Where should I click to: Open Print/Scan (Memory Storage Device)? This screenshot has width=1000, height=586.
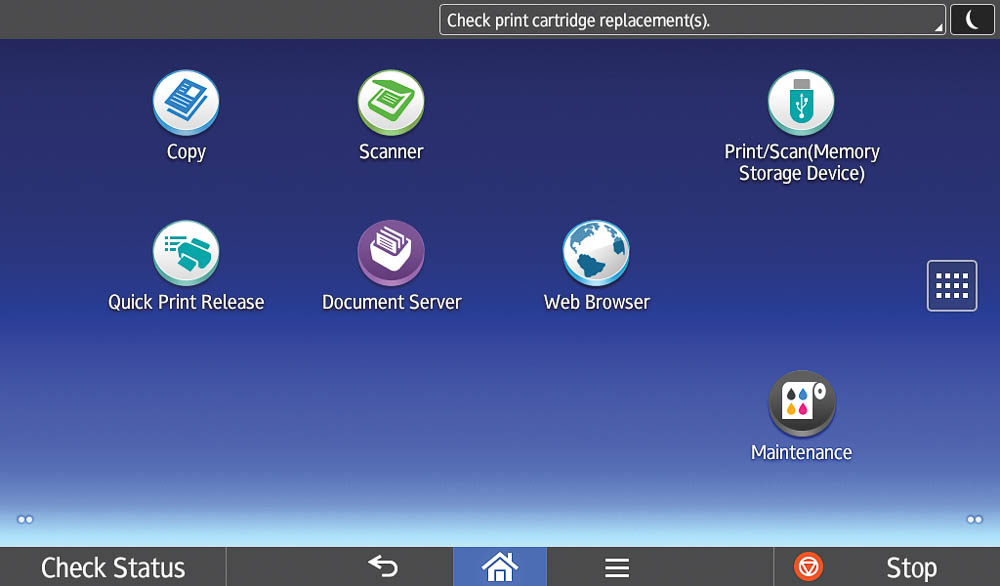point(801,102)
